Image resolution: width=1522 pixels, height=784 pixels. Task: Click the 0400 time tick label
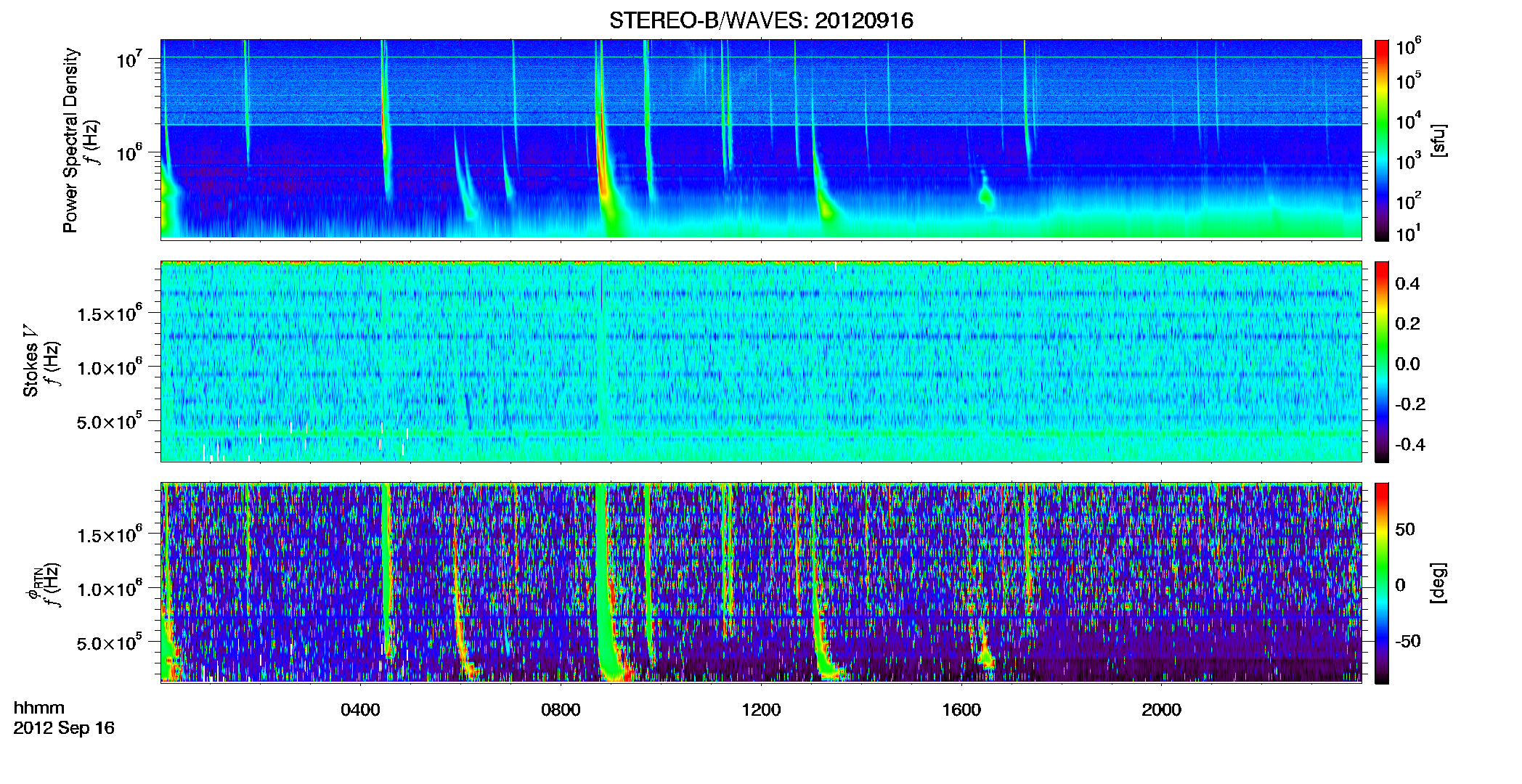pos(360,710)
